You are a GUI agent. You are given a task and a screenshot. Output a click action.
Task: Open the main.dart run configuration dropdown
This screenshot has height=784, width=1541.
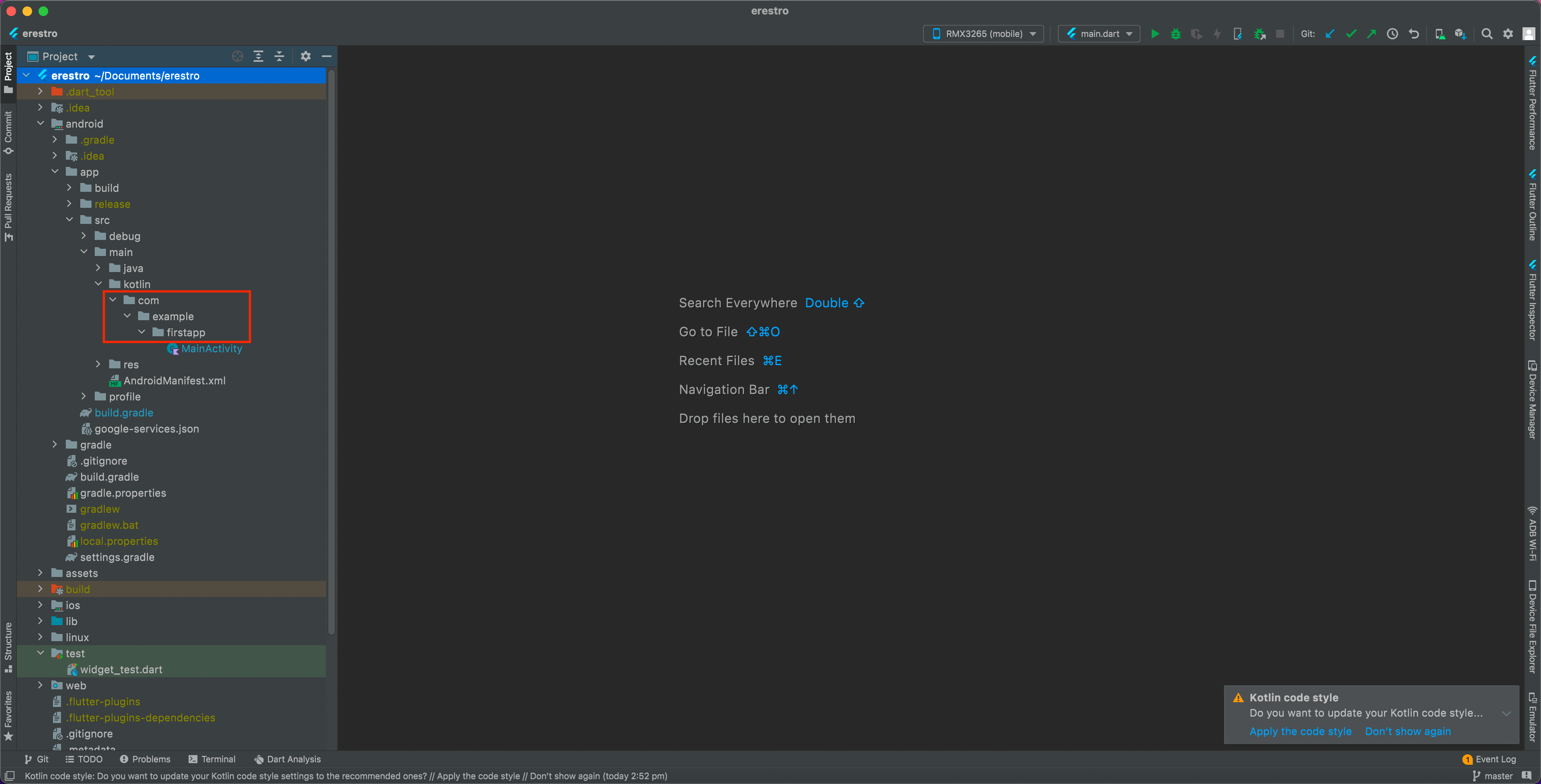[x=1099, y=34]
